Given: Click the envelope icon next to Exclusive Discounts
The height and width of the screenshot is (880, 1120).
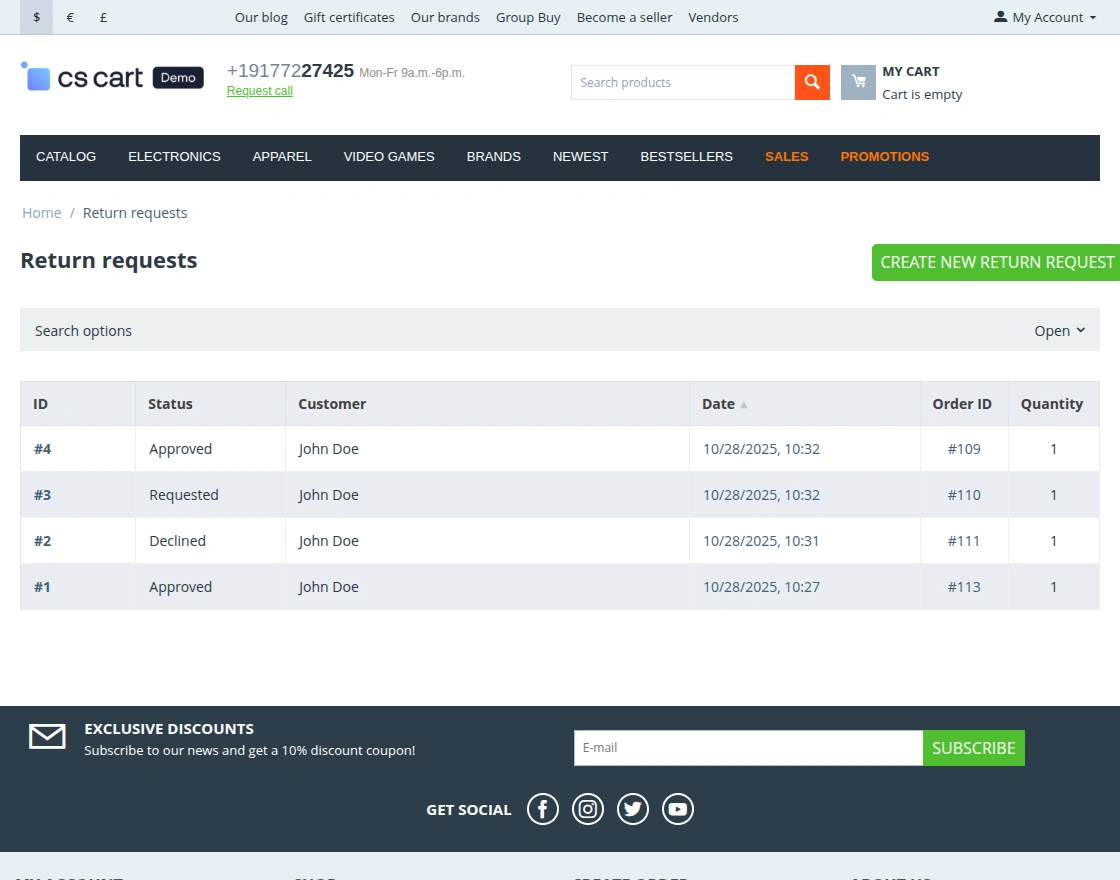Looking at the screenshot, I should pyautogui.click(x=47, y=736).
